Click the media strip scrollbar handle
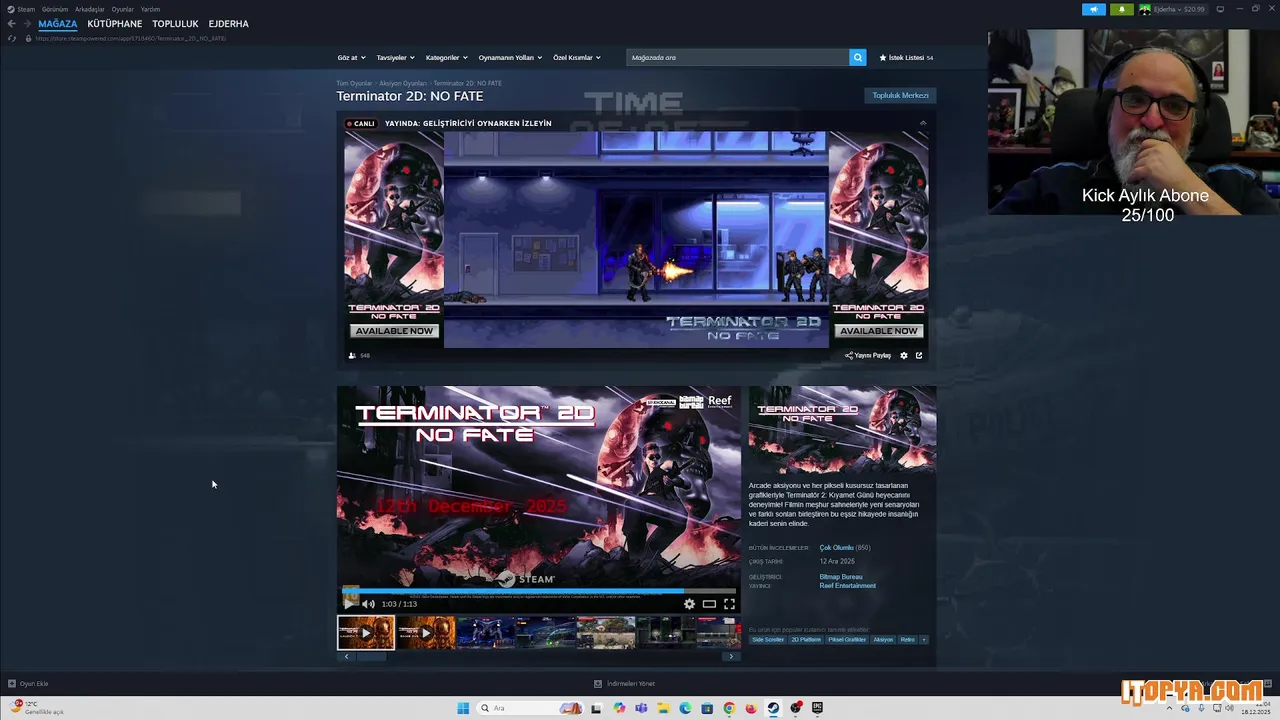The image size is (1280, 720). click(x=371, y=657)
